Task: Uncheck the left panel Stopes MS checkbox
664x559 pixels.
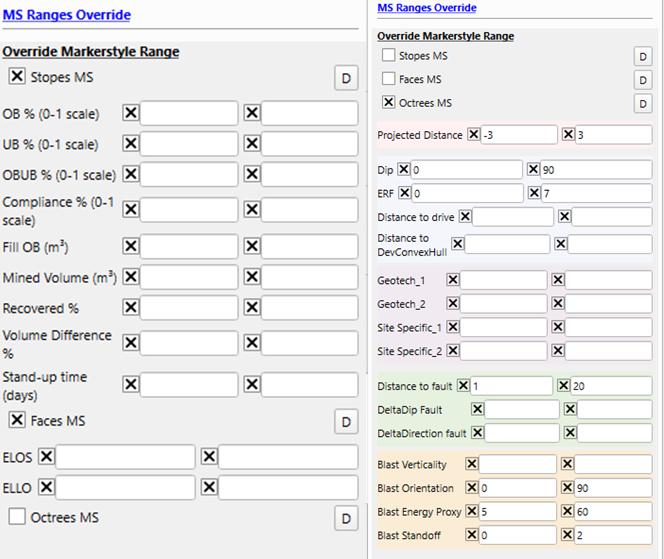Action: (x=17, y=76)
